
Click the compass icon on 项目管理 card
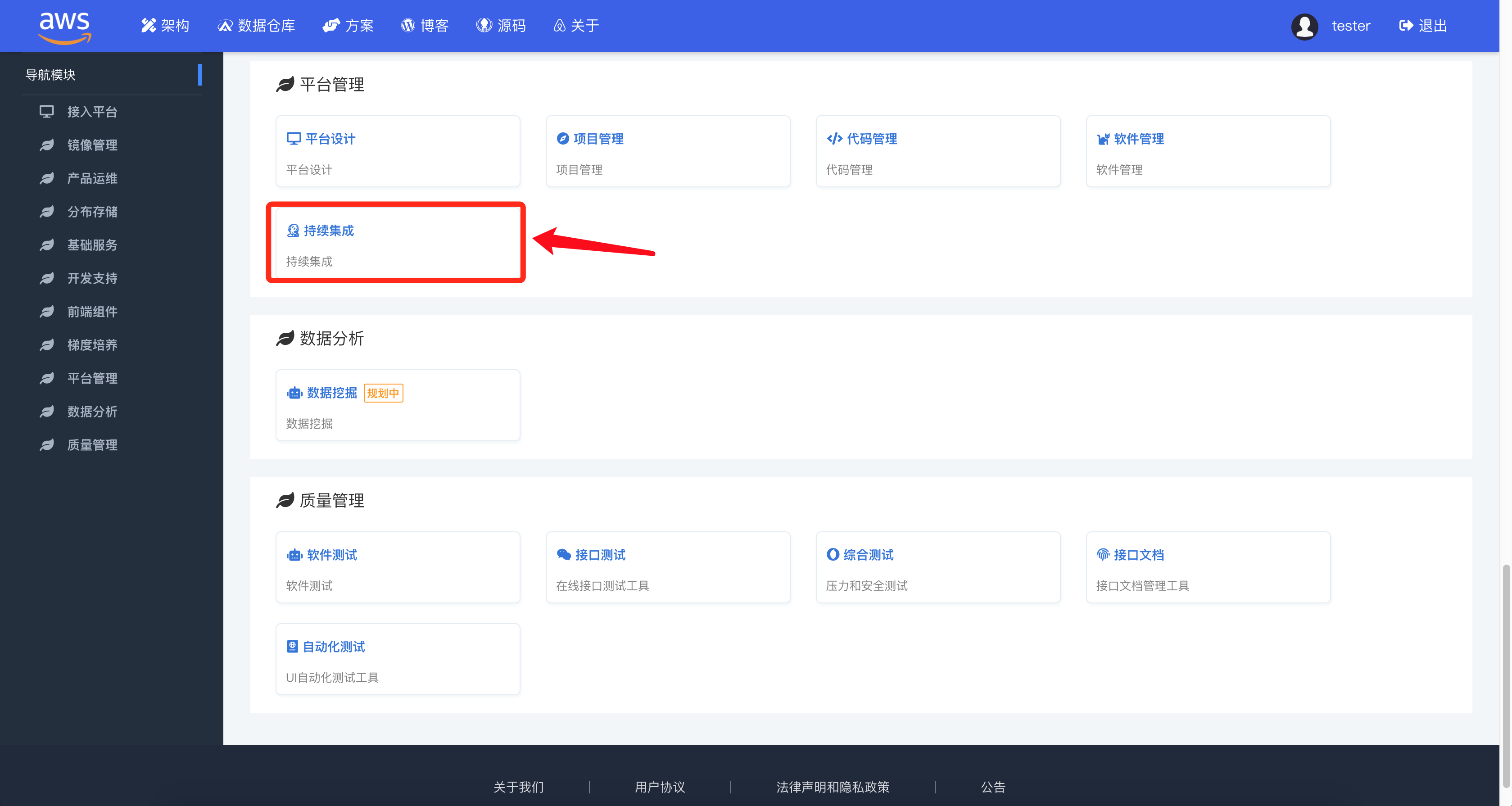563,139
